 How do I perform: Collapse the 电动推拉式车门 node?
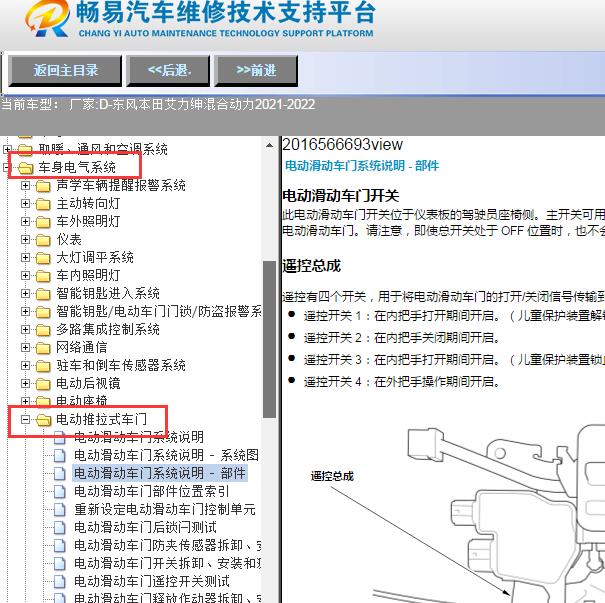tap(25, 419)
